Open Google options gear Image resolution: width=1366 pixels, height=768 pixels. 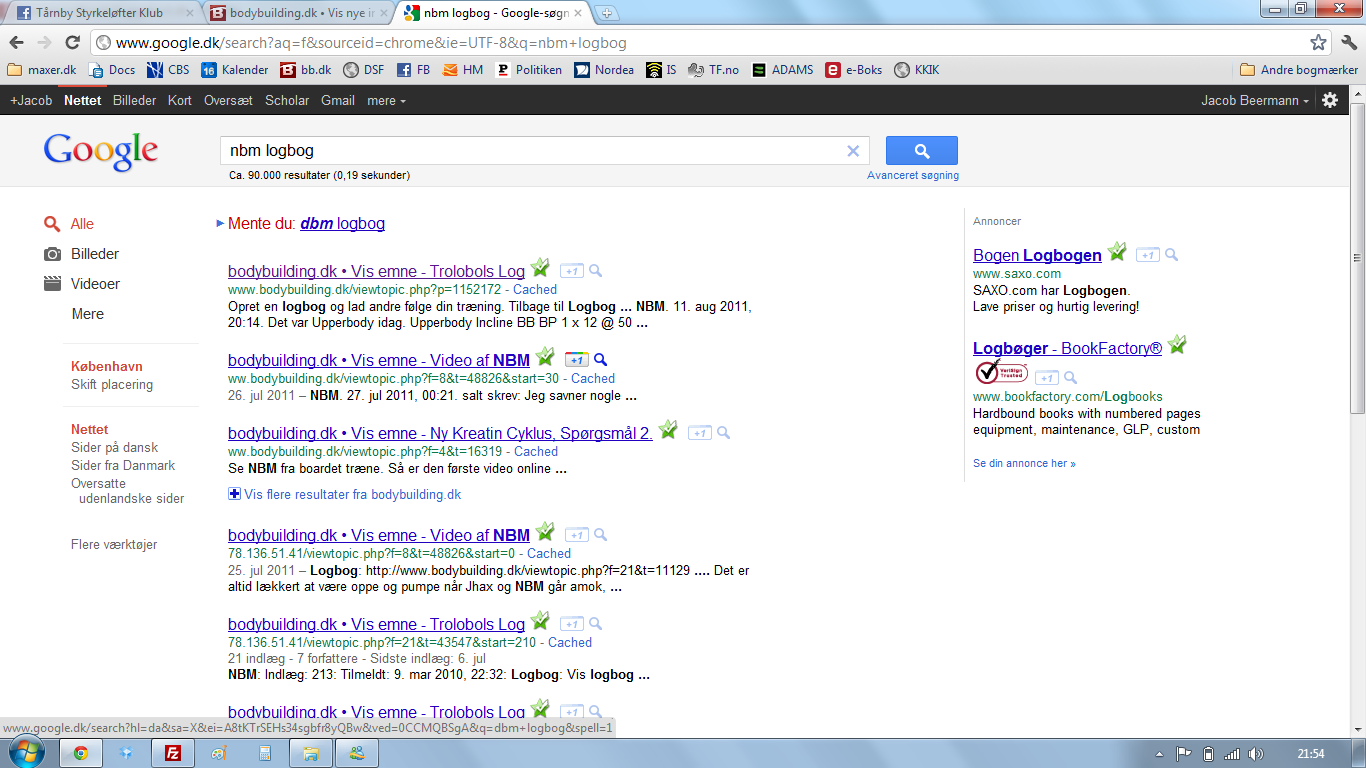(1330, 100)
